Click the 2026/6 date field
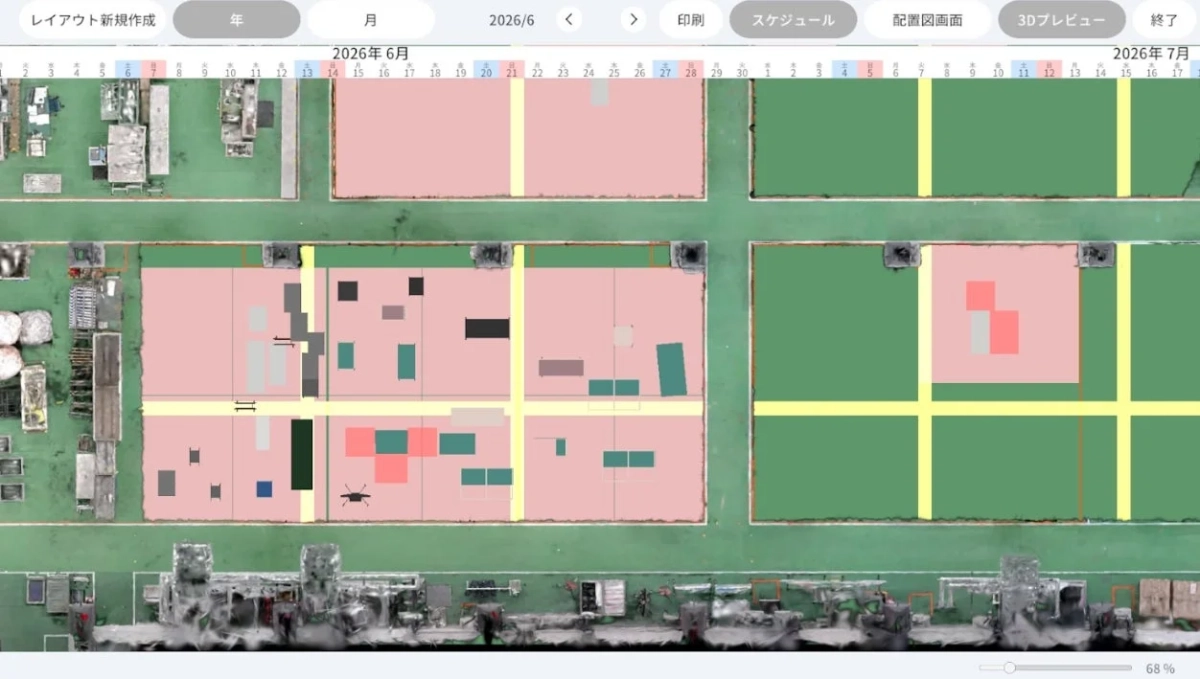 (x=512, y=19)
